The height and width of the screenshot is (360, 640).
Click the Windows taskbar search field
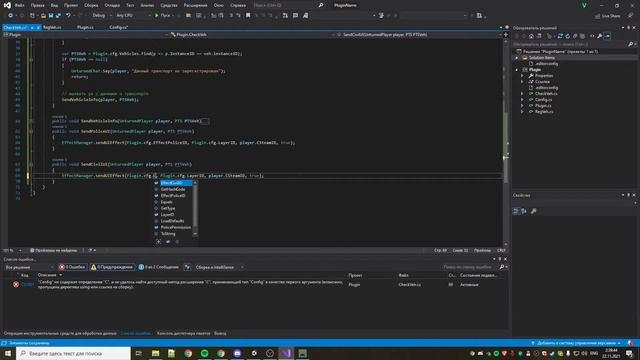[73, 353]
